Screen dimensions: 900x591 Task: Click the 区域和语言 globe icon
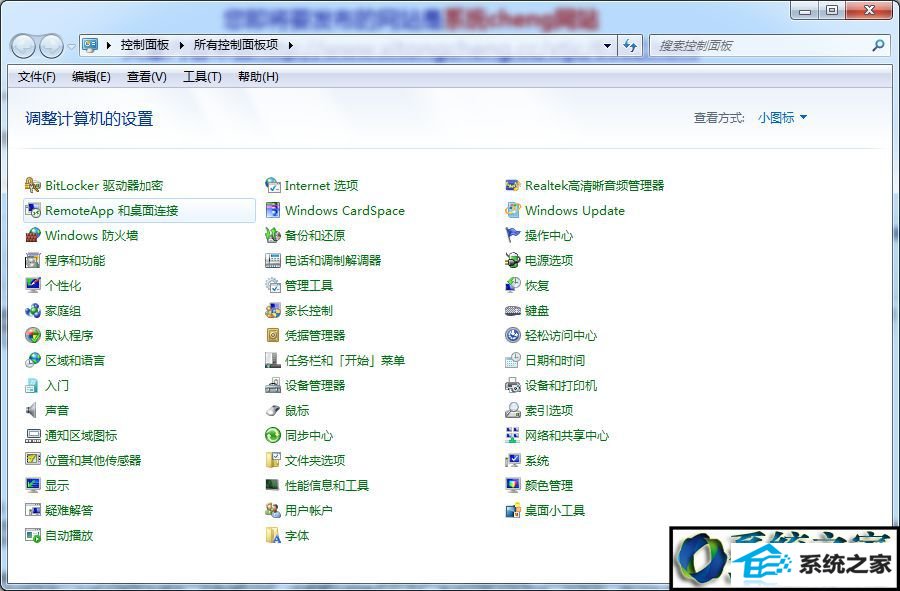tap(33, 360)
